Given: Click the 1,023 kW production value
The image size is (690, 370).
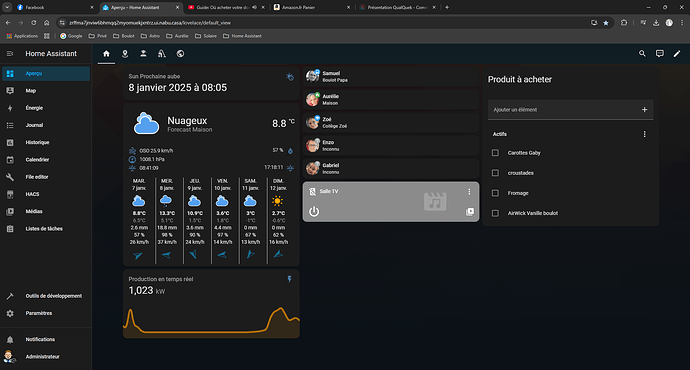Looking at the screenshot, I should (147, 290).
